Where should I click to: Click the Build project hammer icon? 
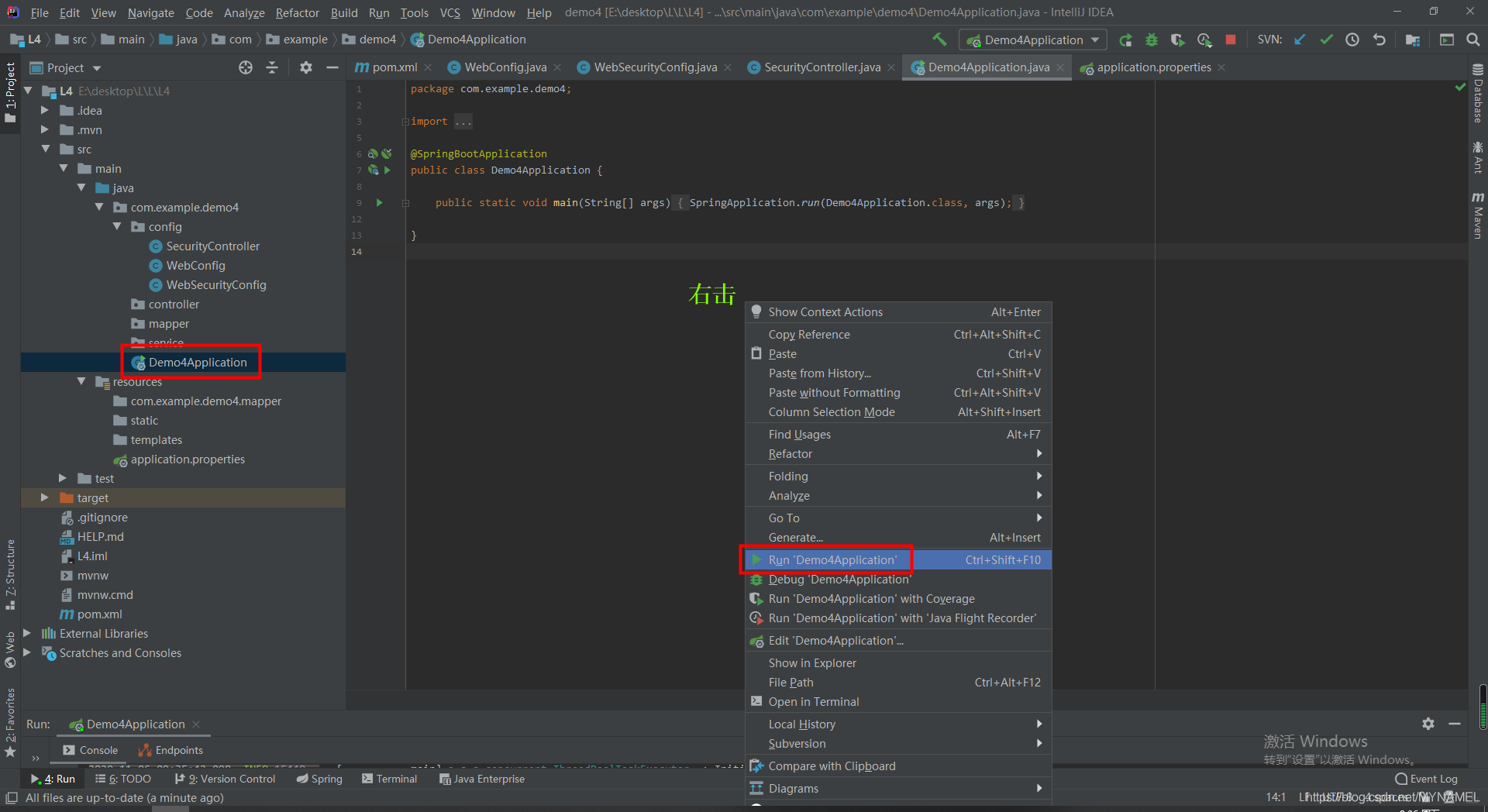pyautogui.click(x=939, y=40)
